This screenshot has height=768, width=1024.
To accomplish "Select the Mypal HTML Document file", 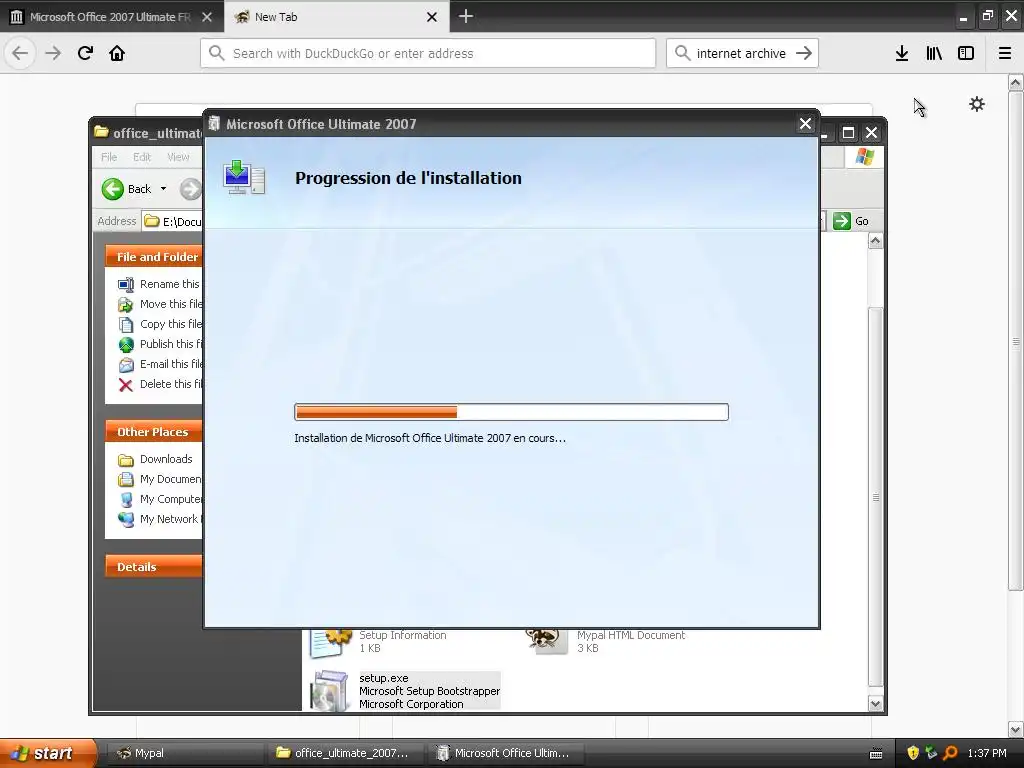I will [x=606, y=641].
